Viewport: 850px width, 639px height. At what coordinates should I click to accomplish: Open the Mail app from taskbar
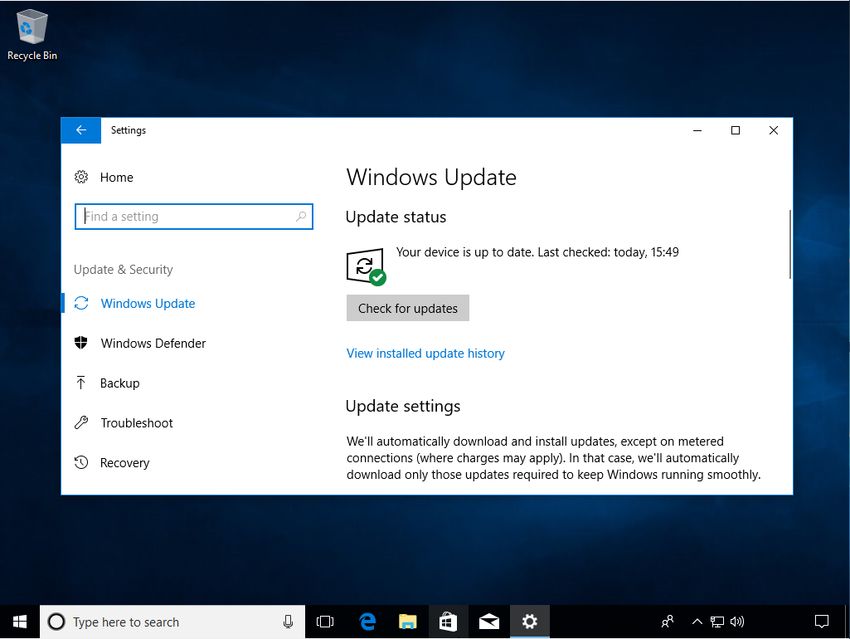click(x=489, y=622)
